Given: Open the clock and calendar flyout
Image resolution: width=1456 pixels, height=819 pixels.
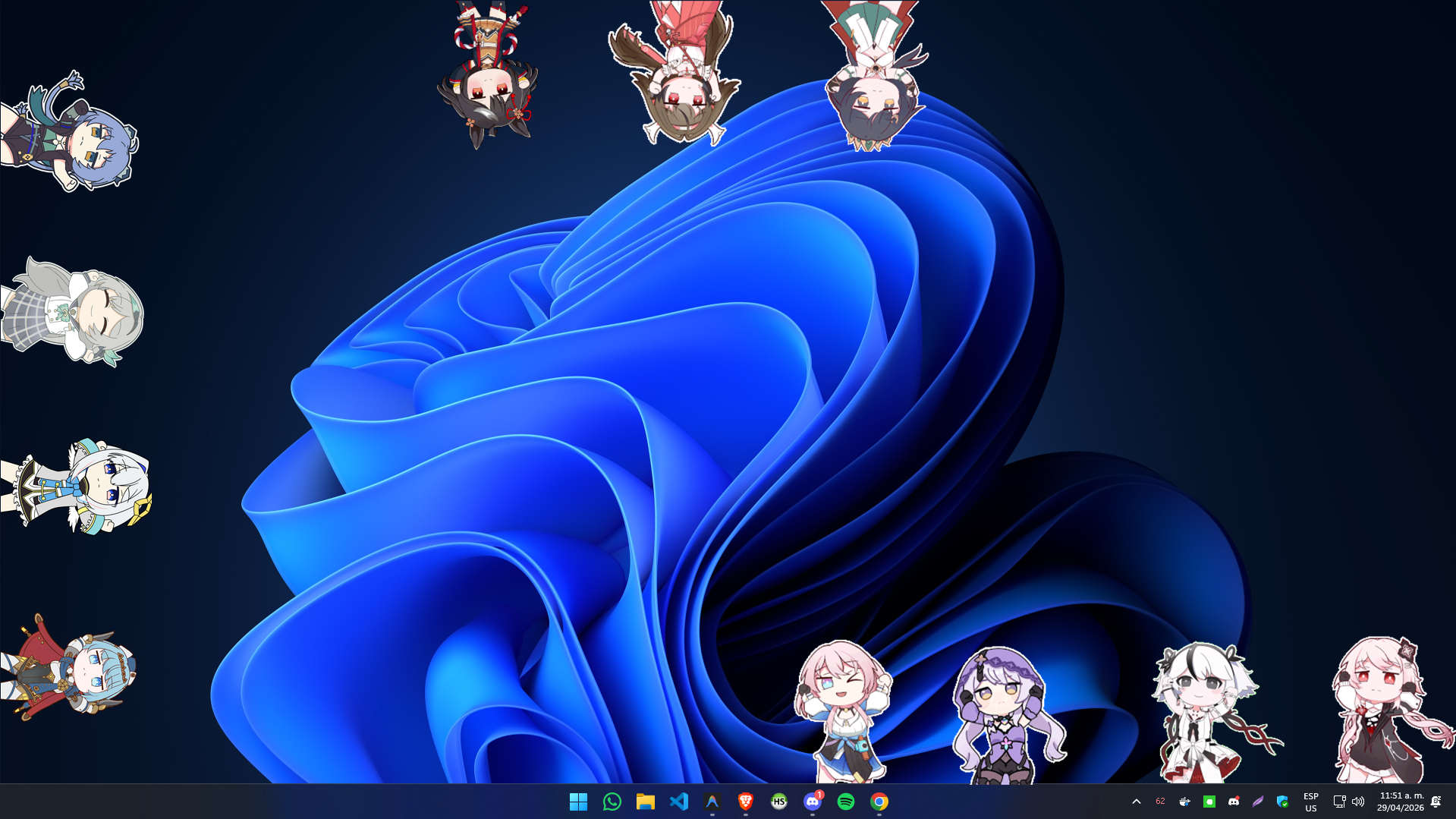Looking at the screenshot, I should point(1400,802).
